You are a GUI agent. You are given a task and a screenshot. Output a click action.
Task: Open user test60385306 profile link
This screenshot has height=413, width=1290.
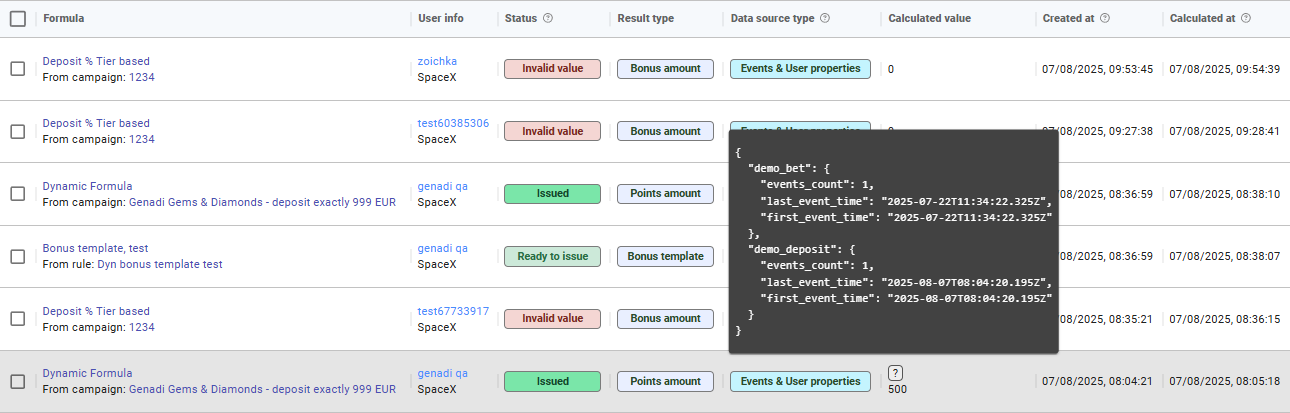(453, 123)
